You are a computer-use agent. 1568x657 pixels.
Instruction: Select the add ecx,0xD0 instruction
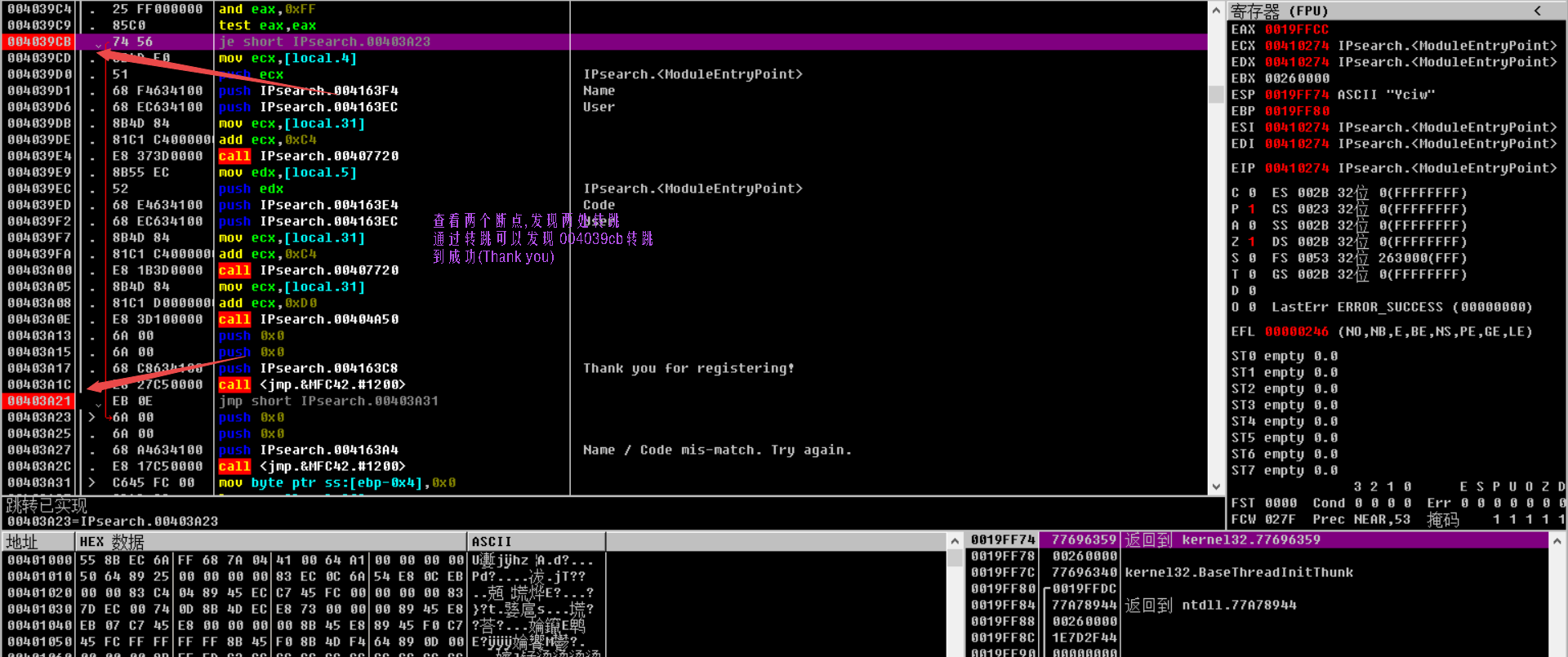coord(268,303)
